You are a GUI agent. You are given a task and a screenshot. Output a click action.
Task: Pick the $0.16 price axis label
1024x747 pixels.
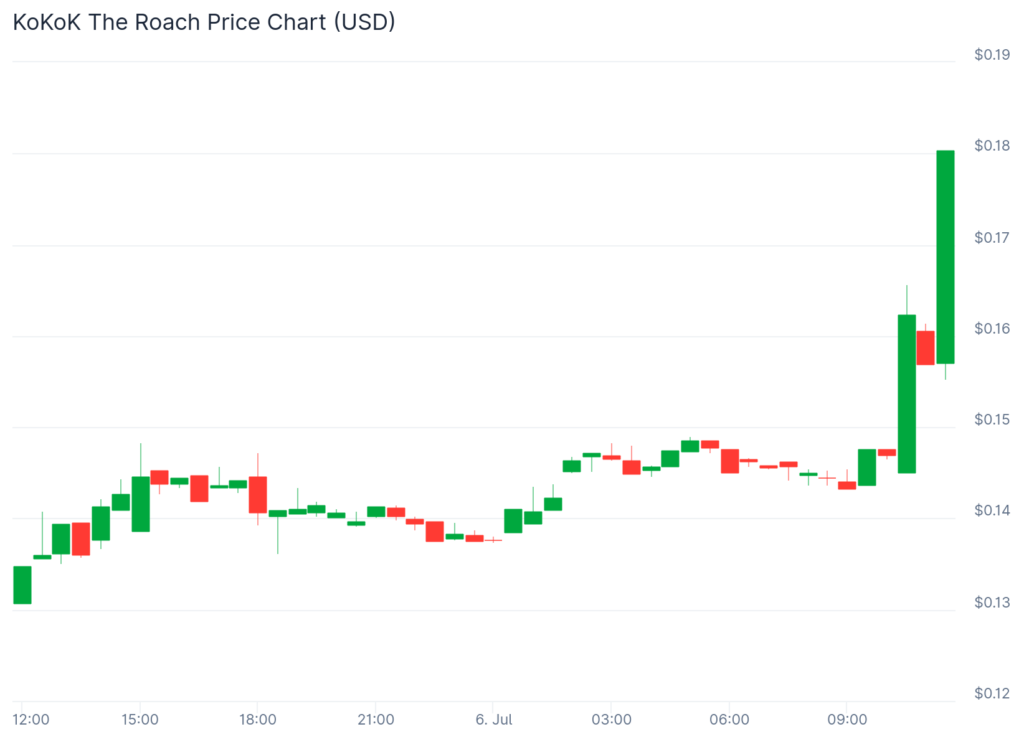(991, 329)
